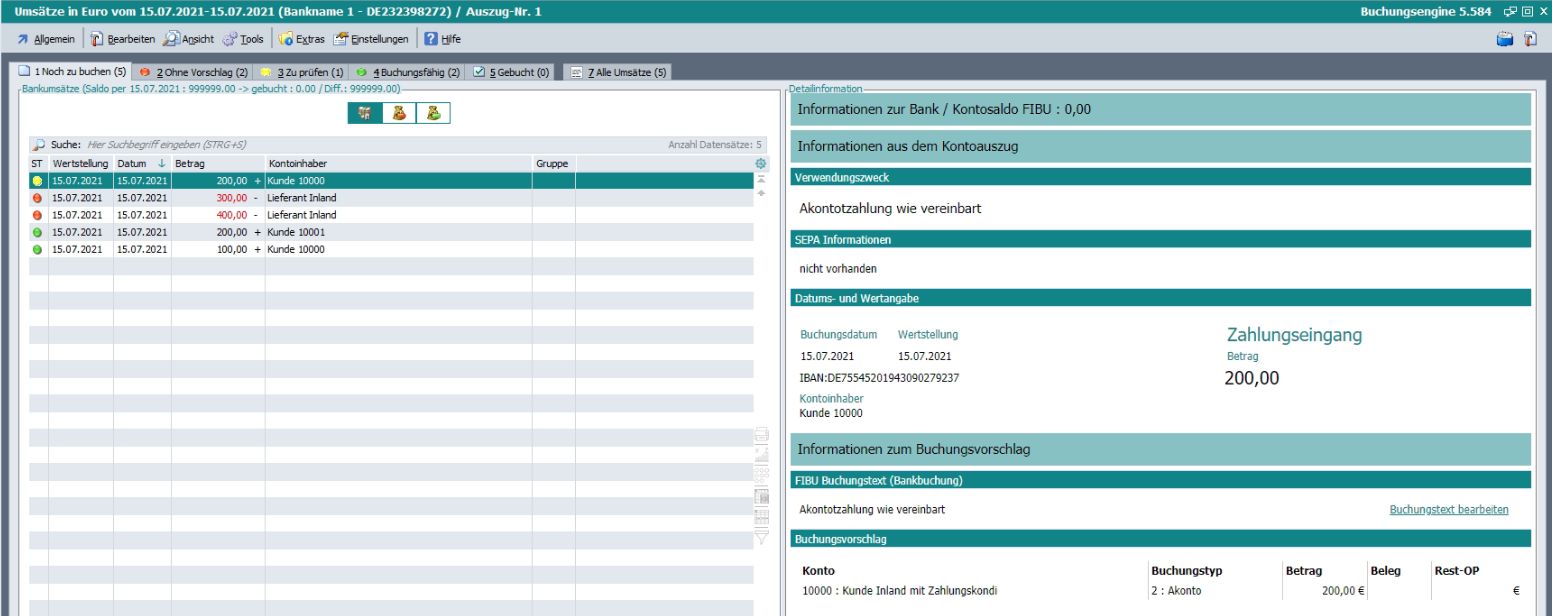This screenshot has height=616, width=1552.
Task: Select the first teal view toggle button
Action: tap(365, 113)
